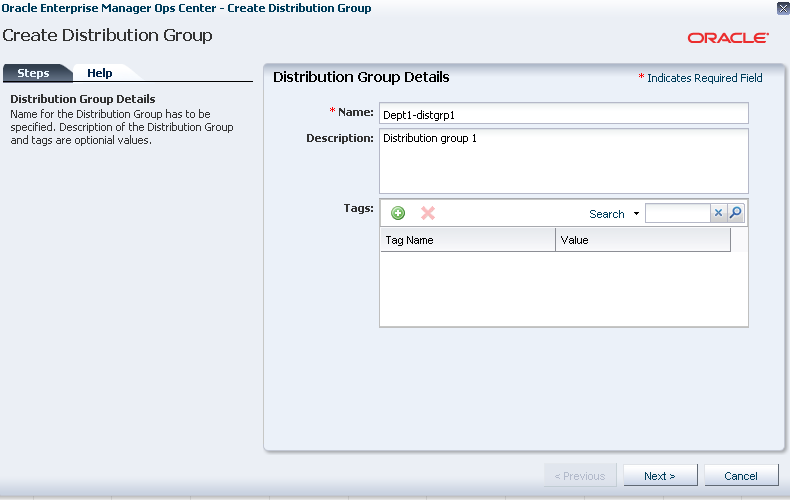This screenshot has height=500, width=790.
Task: Click the Search label in Tags toolbar
Action: point(607,214)
